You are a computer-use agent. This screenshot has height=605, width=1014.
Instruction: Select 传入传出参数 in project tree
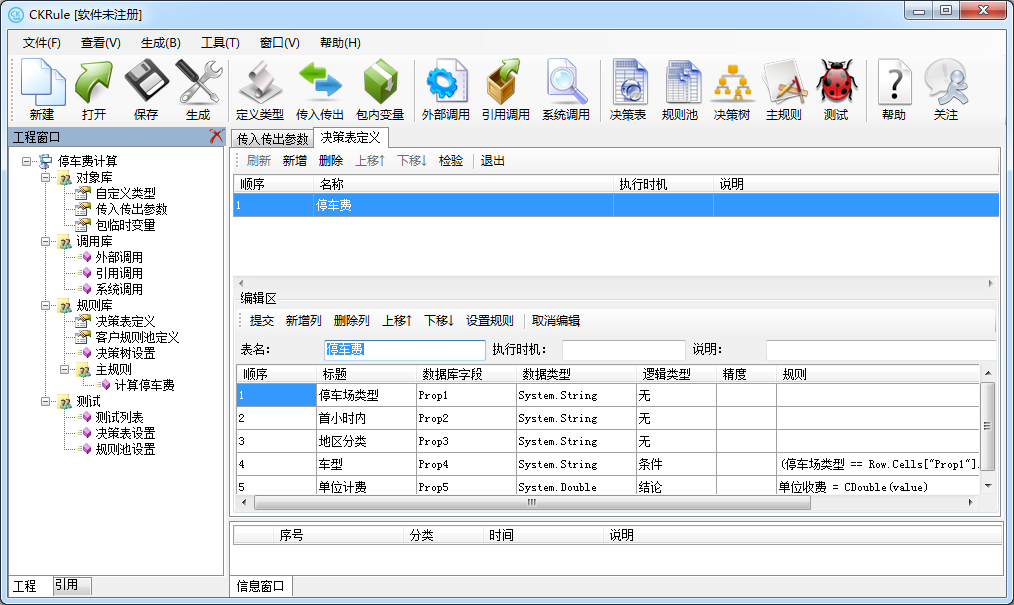pyautogui.click(x=131, y=209)
